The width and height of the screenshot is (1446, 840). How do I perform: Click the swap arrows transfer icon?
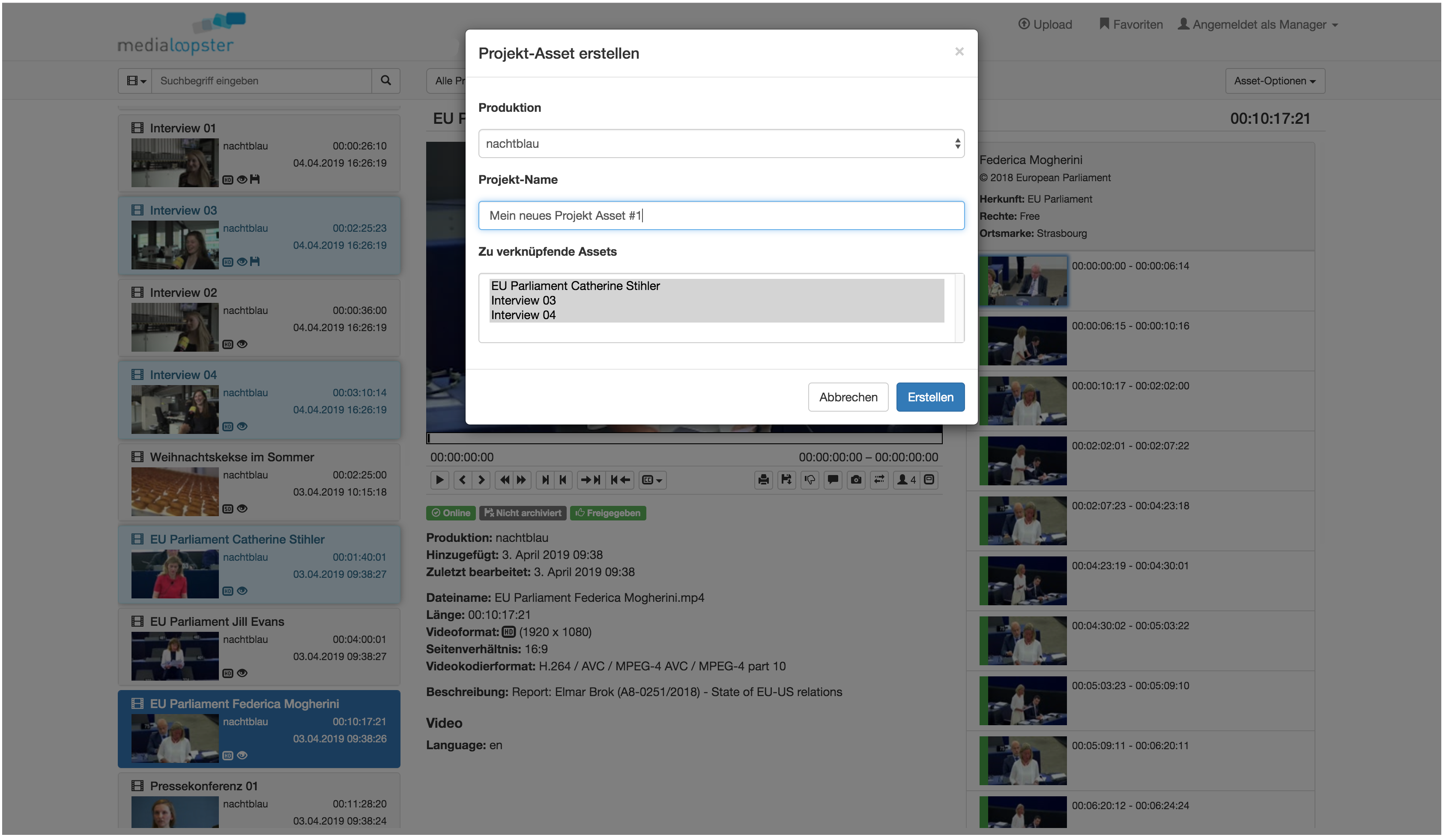click(x=879, y=480)
